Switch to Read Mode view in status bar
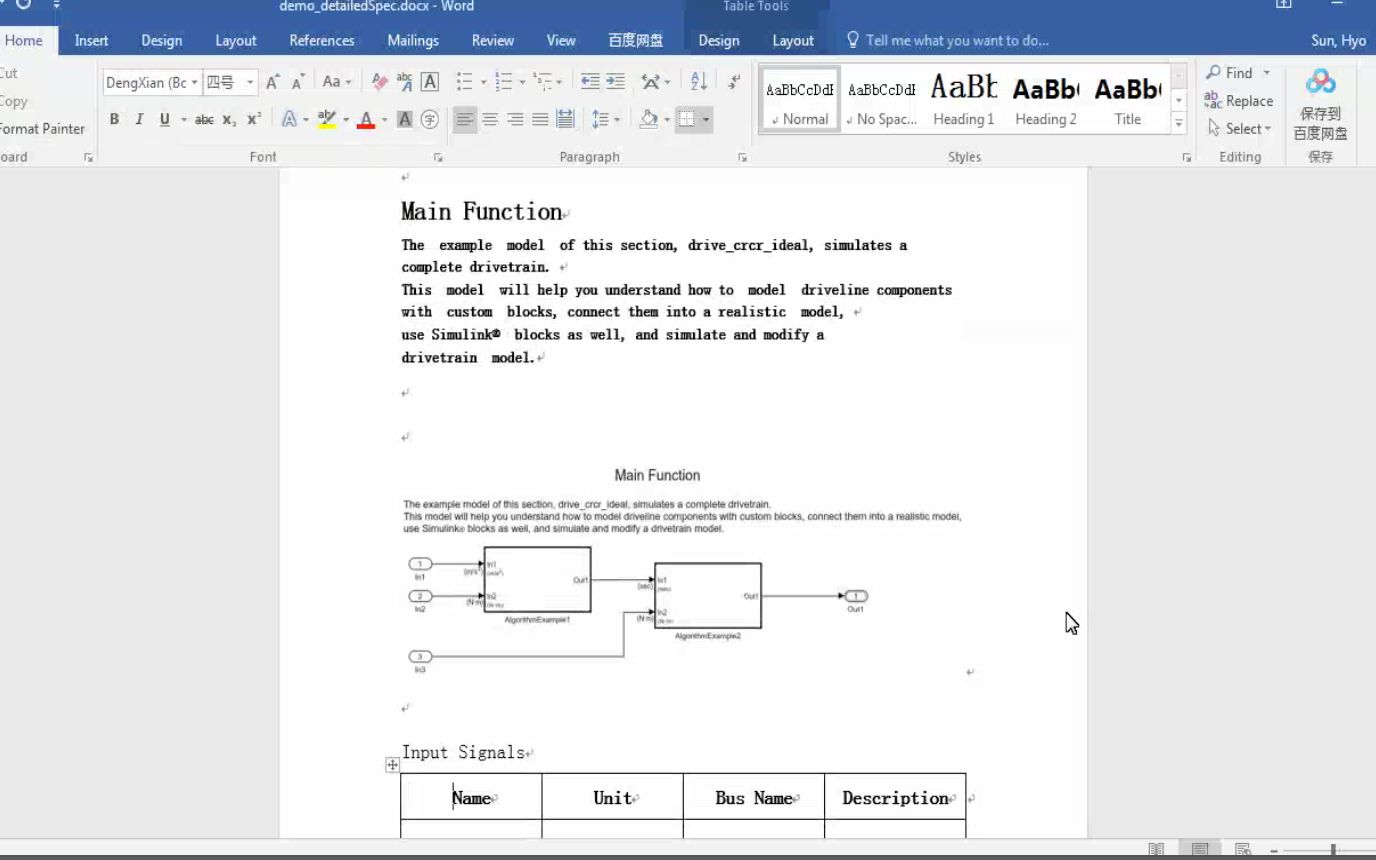 (1156, 849)
